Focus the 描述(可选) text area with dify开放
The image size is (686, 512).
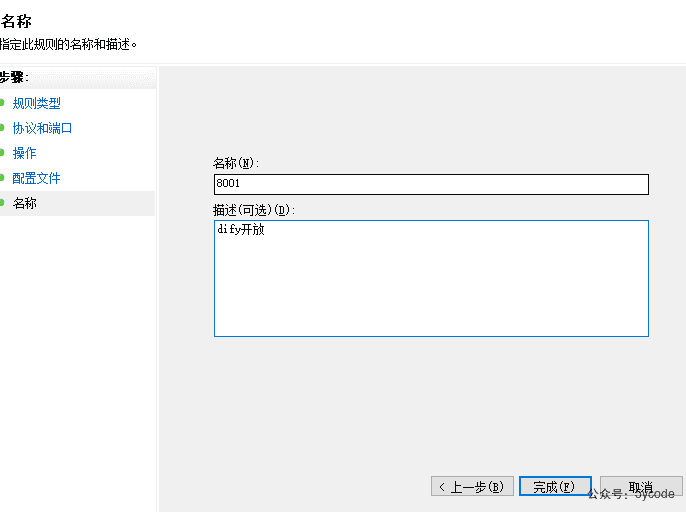(431, 278)
